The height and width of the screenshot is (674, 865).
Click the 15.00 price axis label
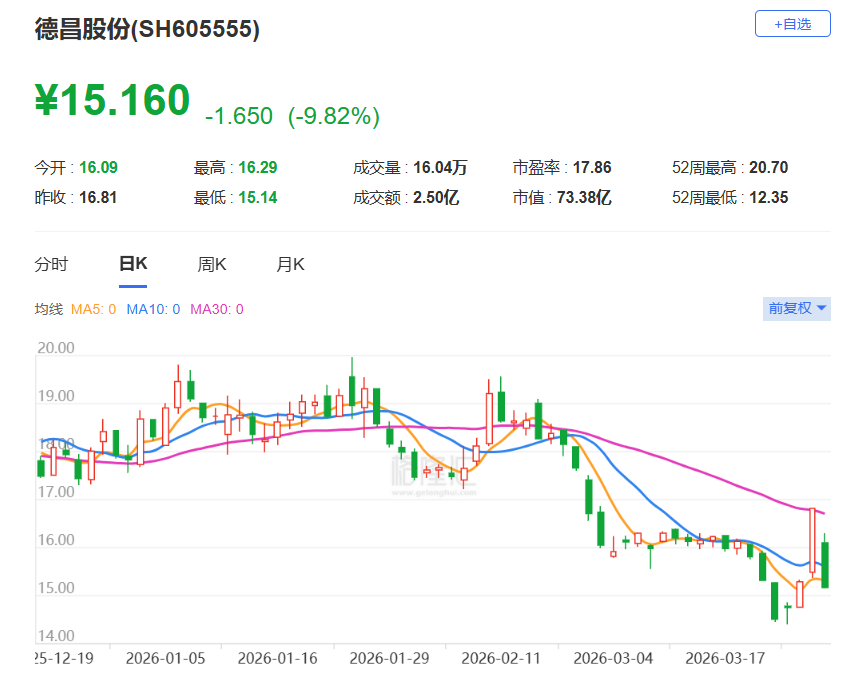click(56, 588)
